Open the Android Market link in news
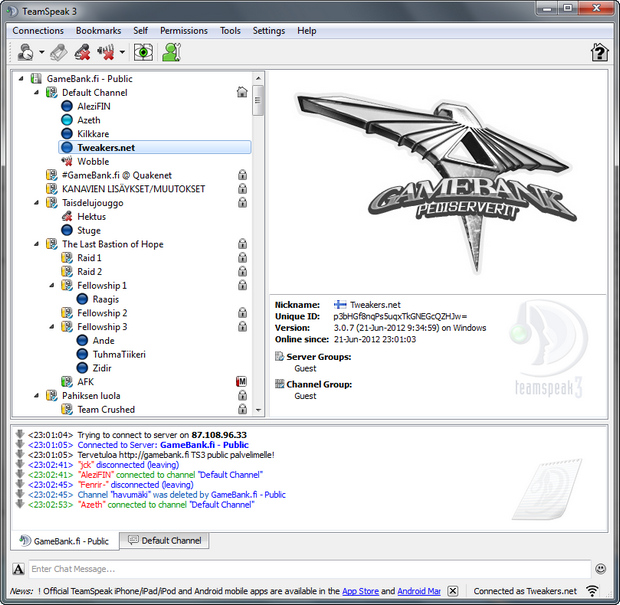This screenshot has height=605, width=620. (419, 591)
